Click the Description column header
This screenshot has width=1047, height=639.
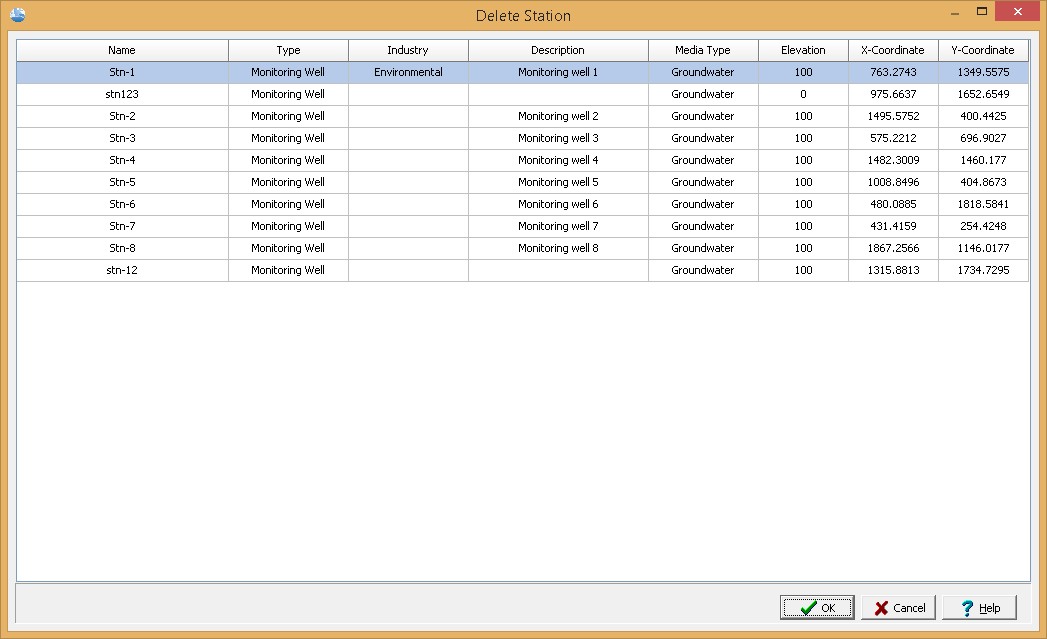[x=558, y=50]
